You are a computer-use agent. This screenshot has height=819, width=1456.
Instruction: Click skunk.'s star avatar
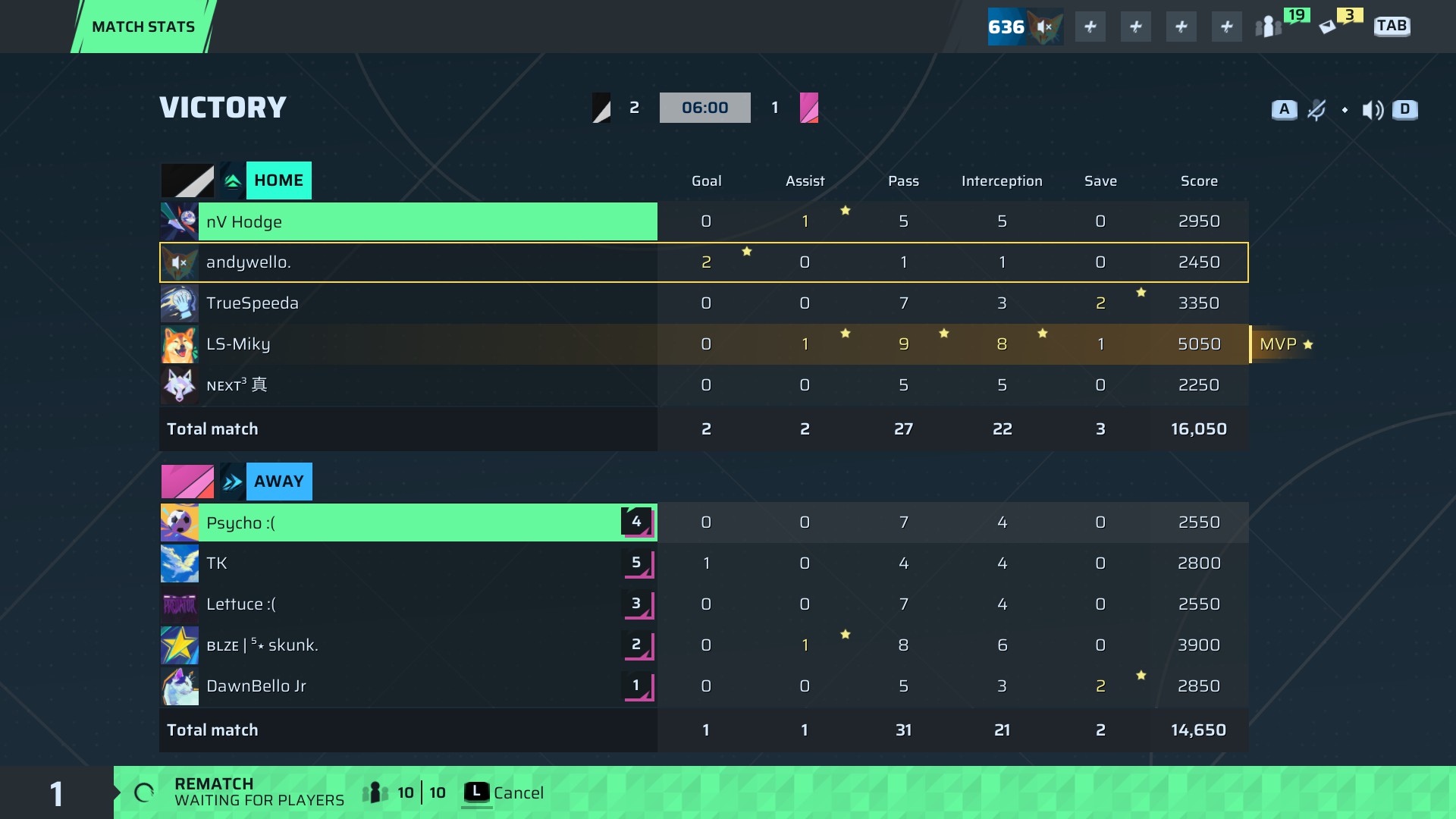[180, 645]
